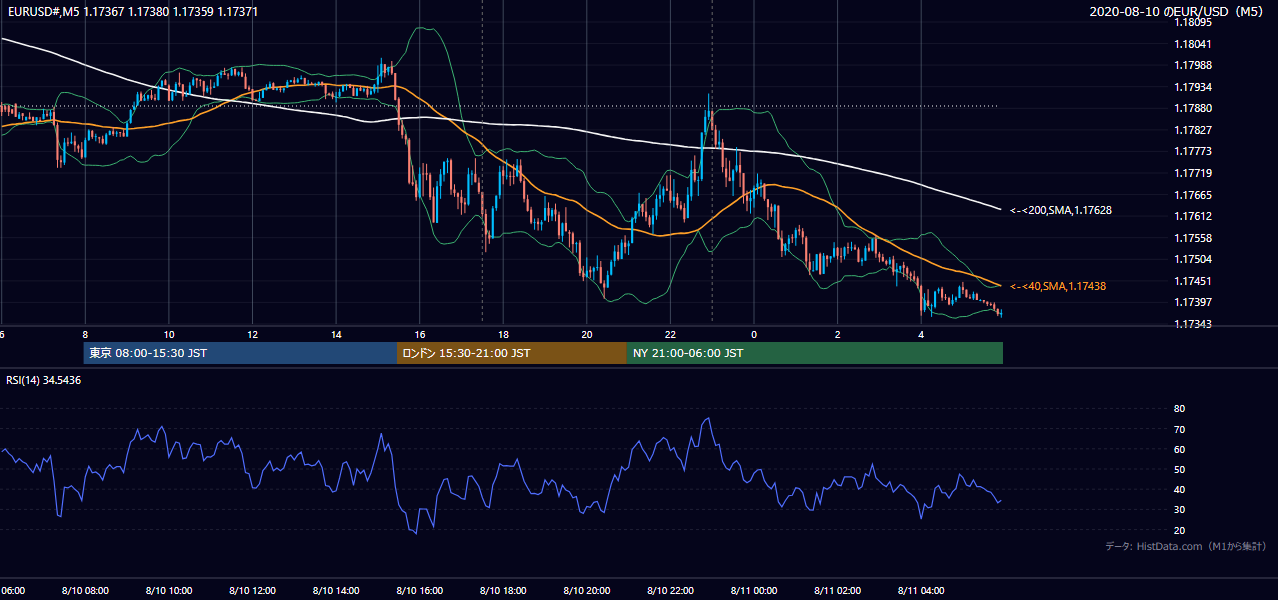Click the 8/10 20:00 time label

pyautogui.click(x=586, y=591)
